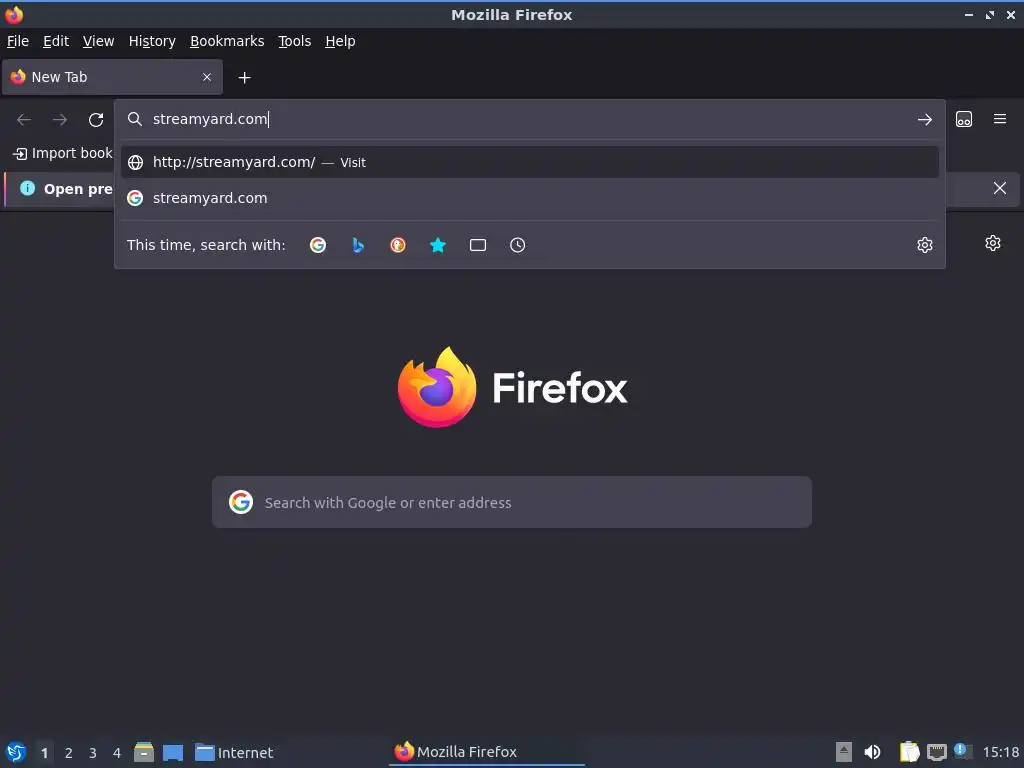Click the go arrow in the address bar
Viewport: 1024px width, 768px height.
coord(925,120)
